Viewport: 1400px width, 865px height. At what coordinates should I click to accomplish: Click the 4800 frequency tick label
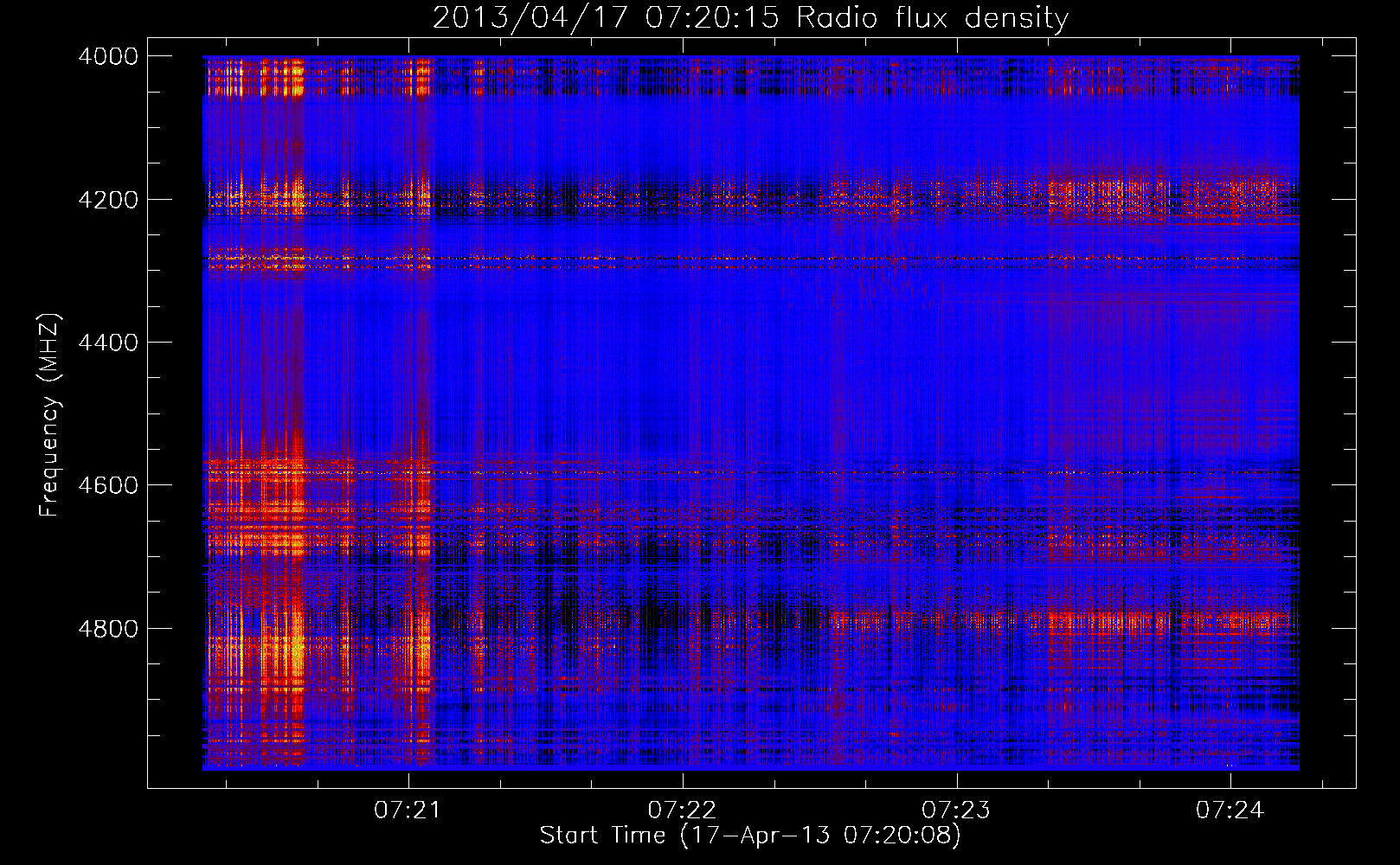tap(108, 629)
